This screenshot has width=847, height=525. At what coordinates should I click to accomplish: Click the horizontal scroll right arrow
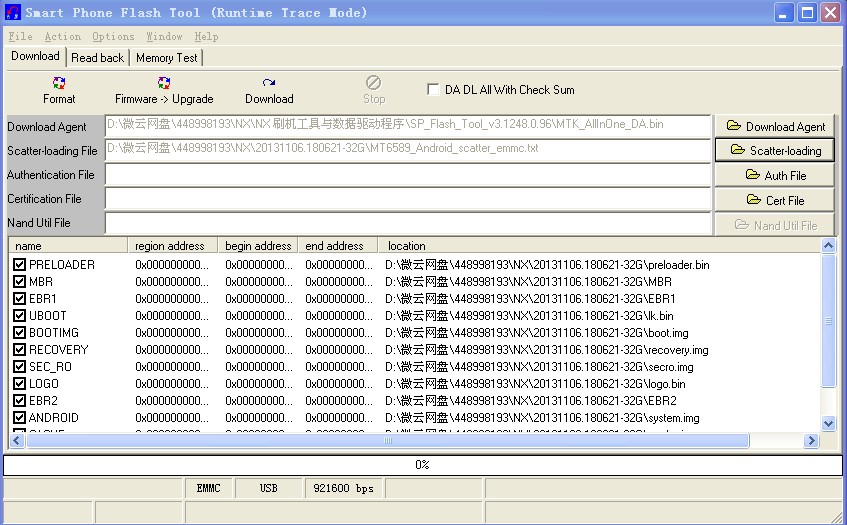811,441
